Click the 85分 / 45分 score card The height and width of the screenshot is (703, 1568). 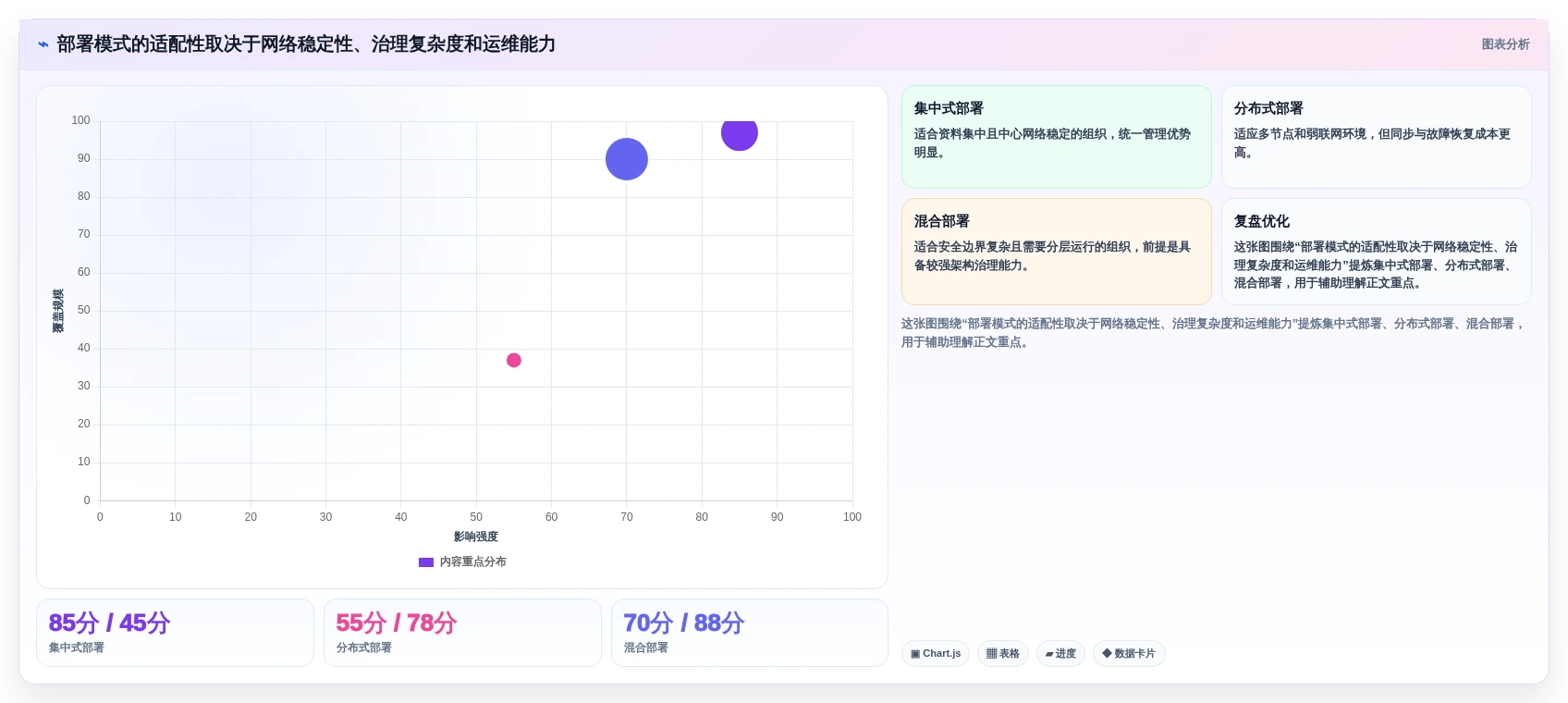coord(175,633)
